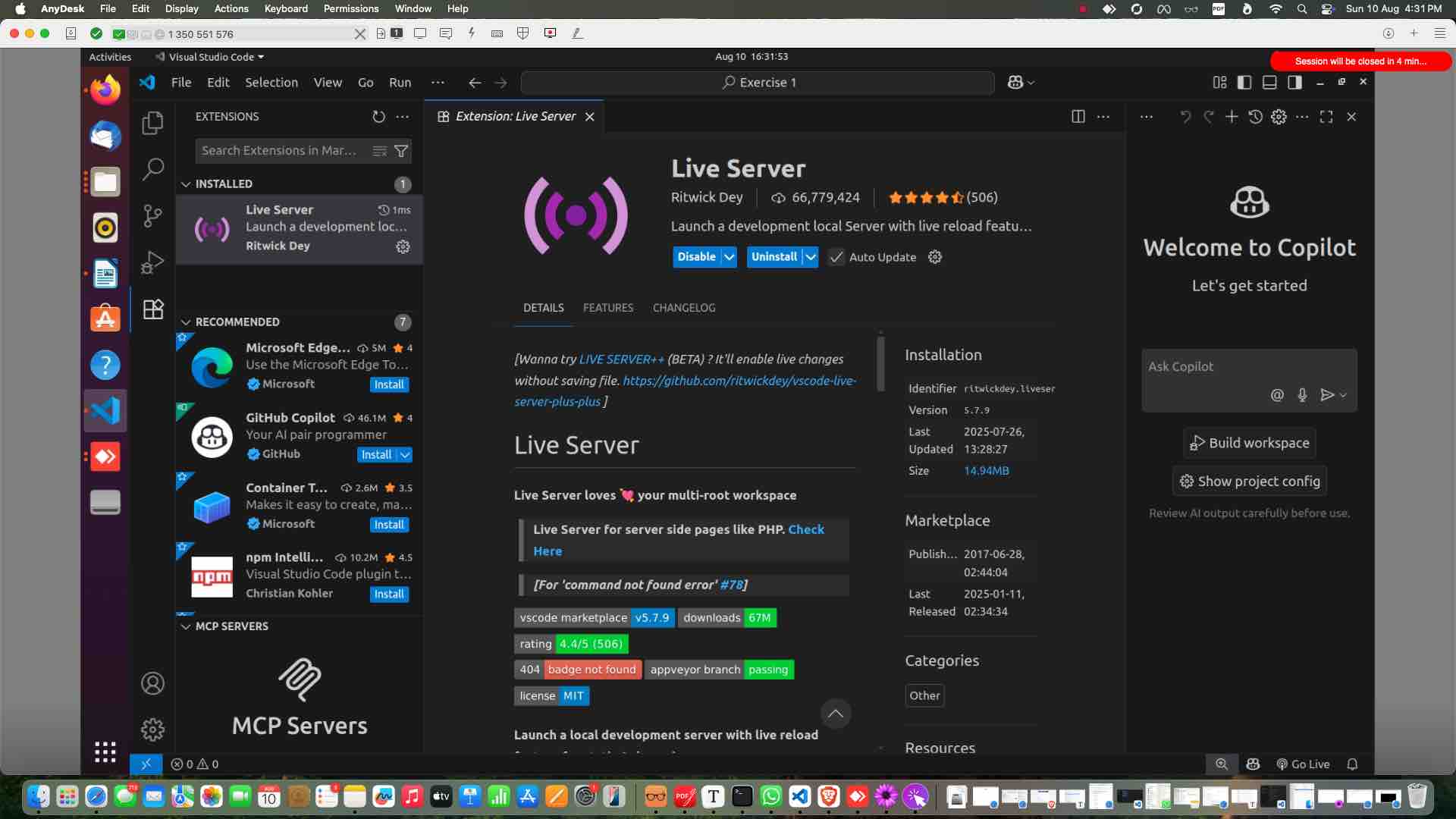Screen dimensions: 1456x819
Task: Open the filter extensions icon
Action: [x=401, y=151]
